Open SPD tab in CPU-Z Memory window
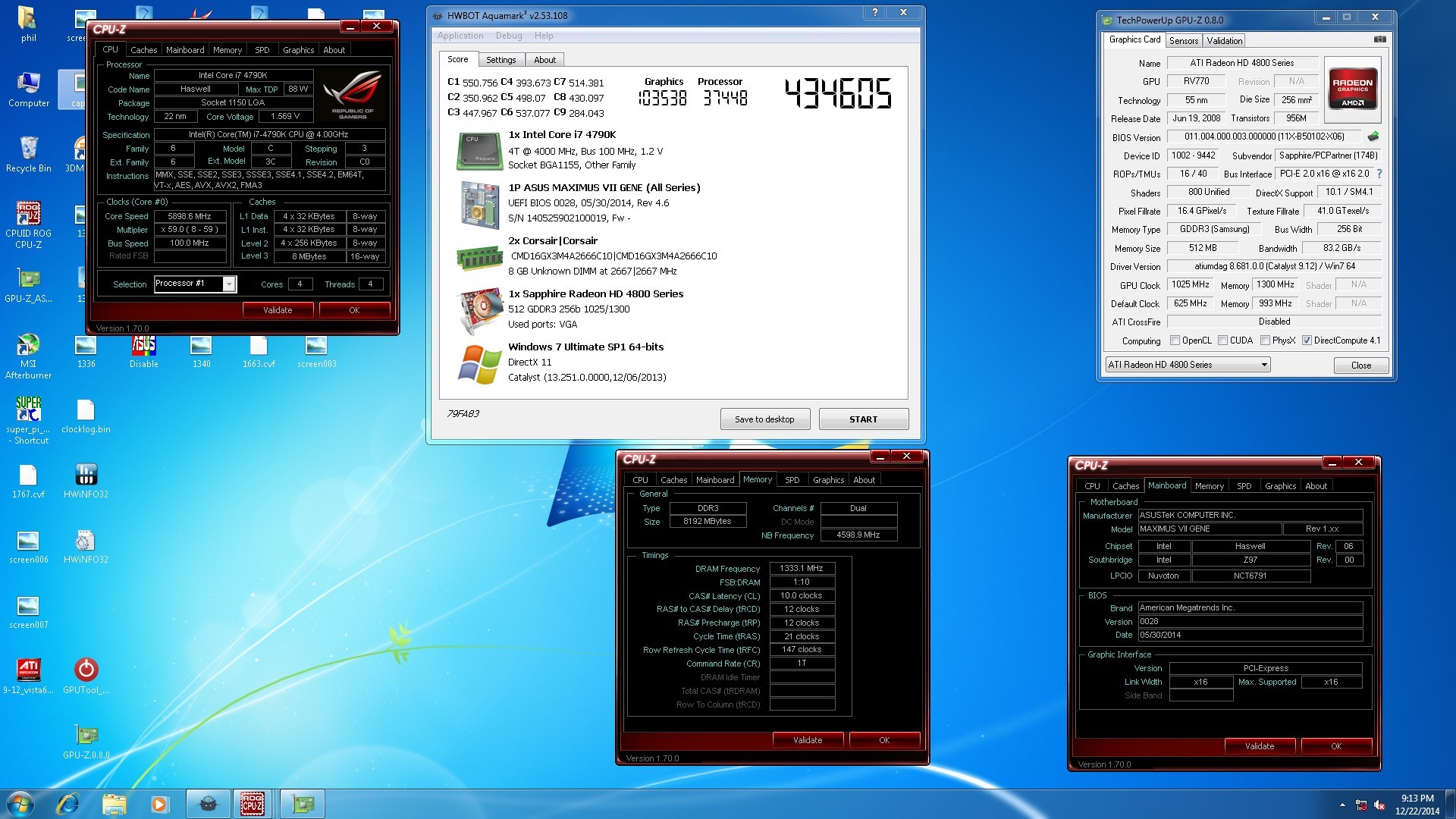 (x=792, y=480)
